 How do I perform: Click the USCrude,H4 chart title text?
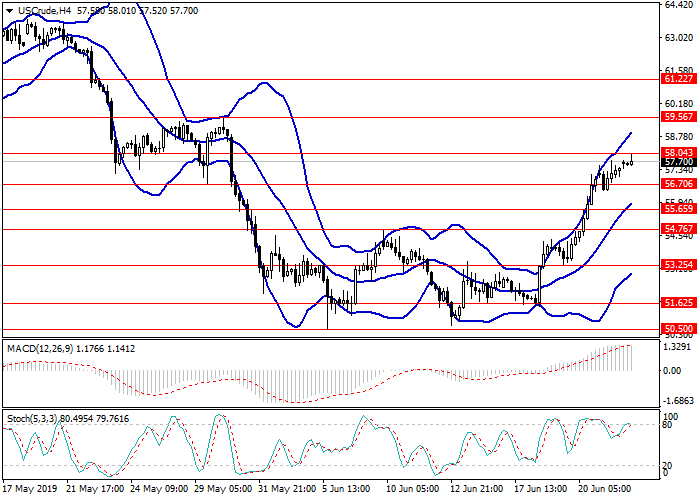40,8
